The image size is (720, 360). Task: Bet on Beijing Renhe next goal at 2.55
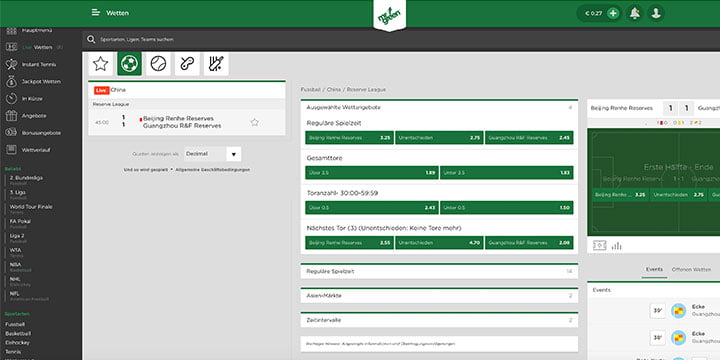pos(349,242)
